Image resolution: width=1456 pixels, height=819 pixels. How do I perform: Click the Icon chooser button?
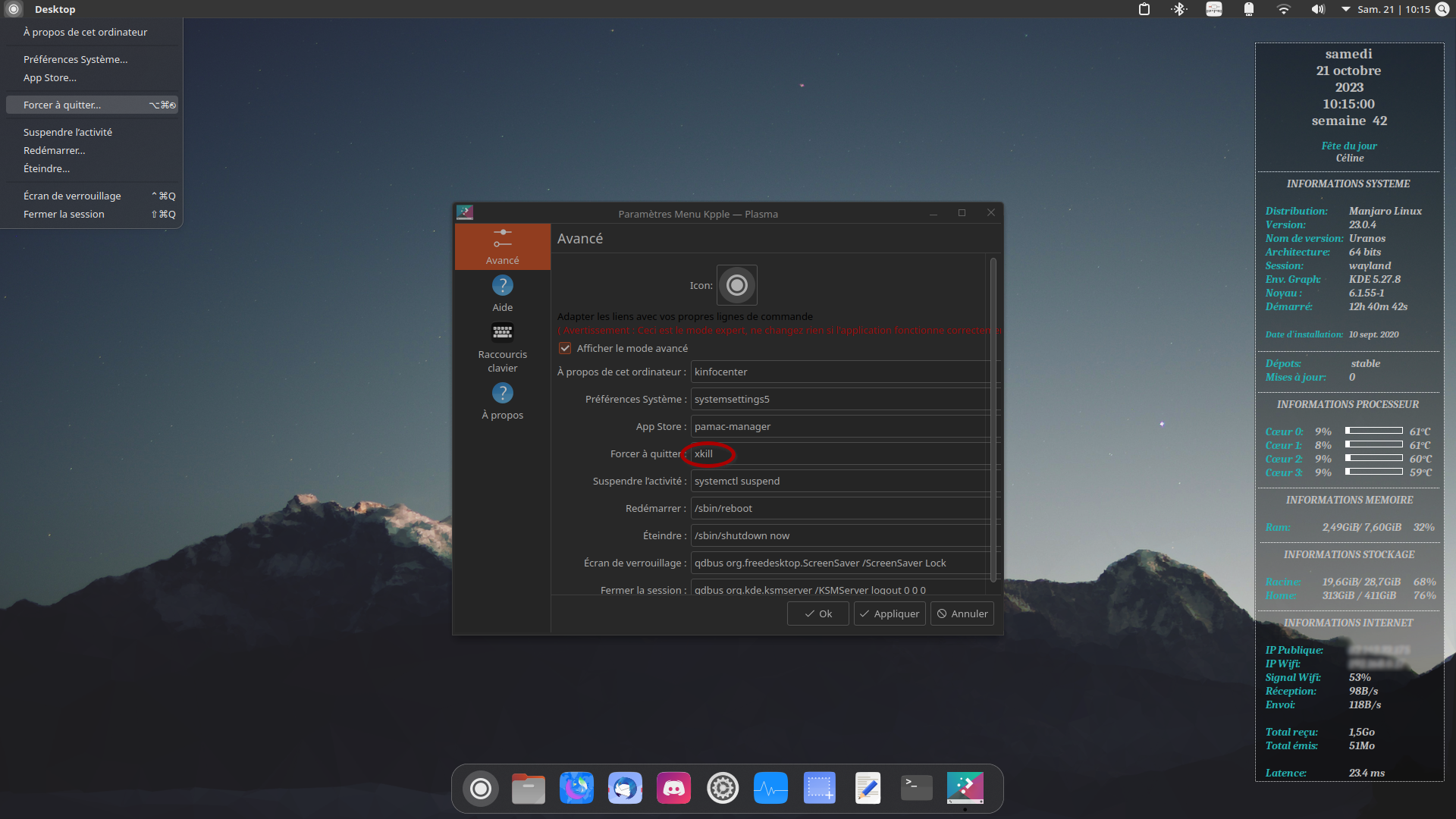point(736,285)
